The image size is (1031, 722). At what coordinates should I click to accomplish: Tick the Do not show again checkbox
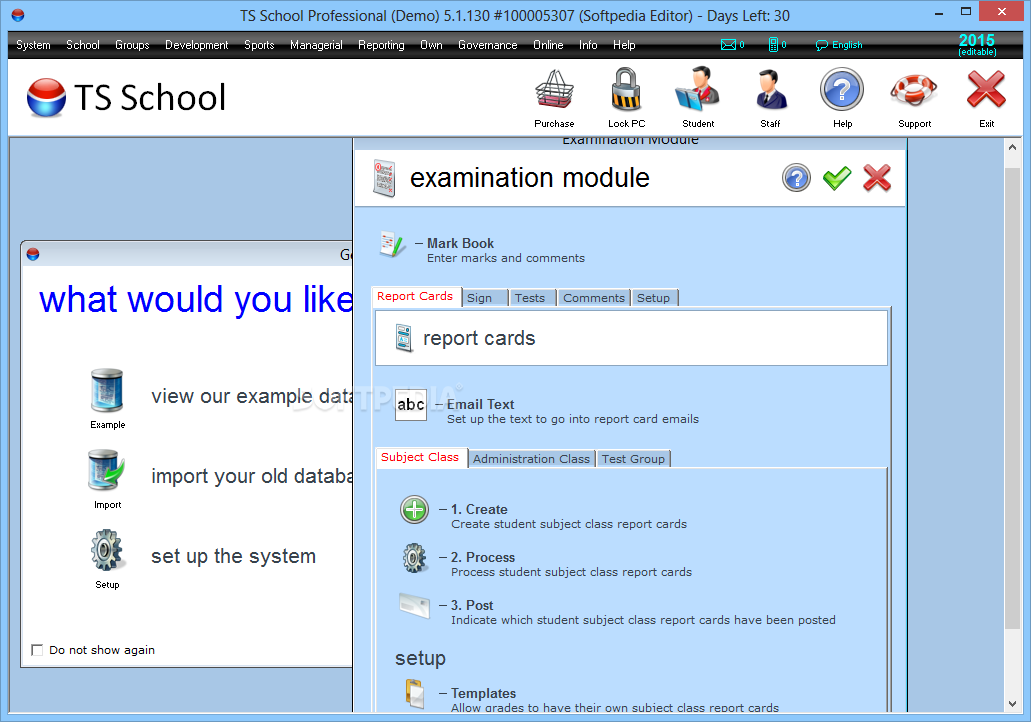[37, 650]
